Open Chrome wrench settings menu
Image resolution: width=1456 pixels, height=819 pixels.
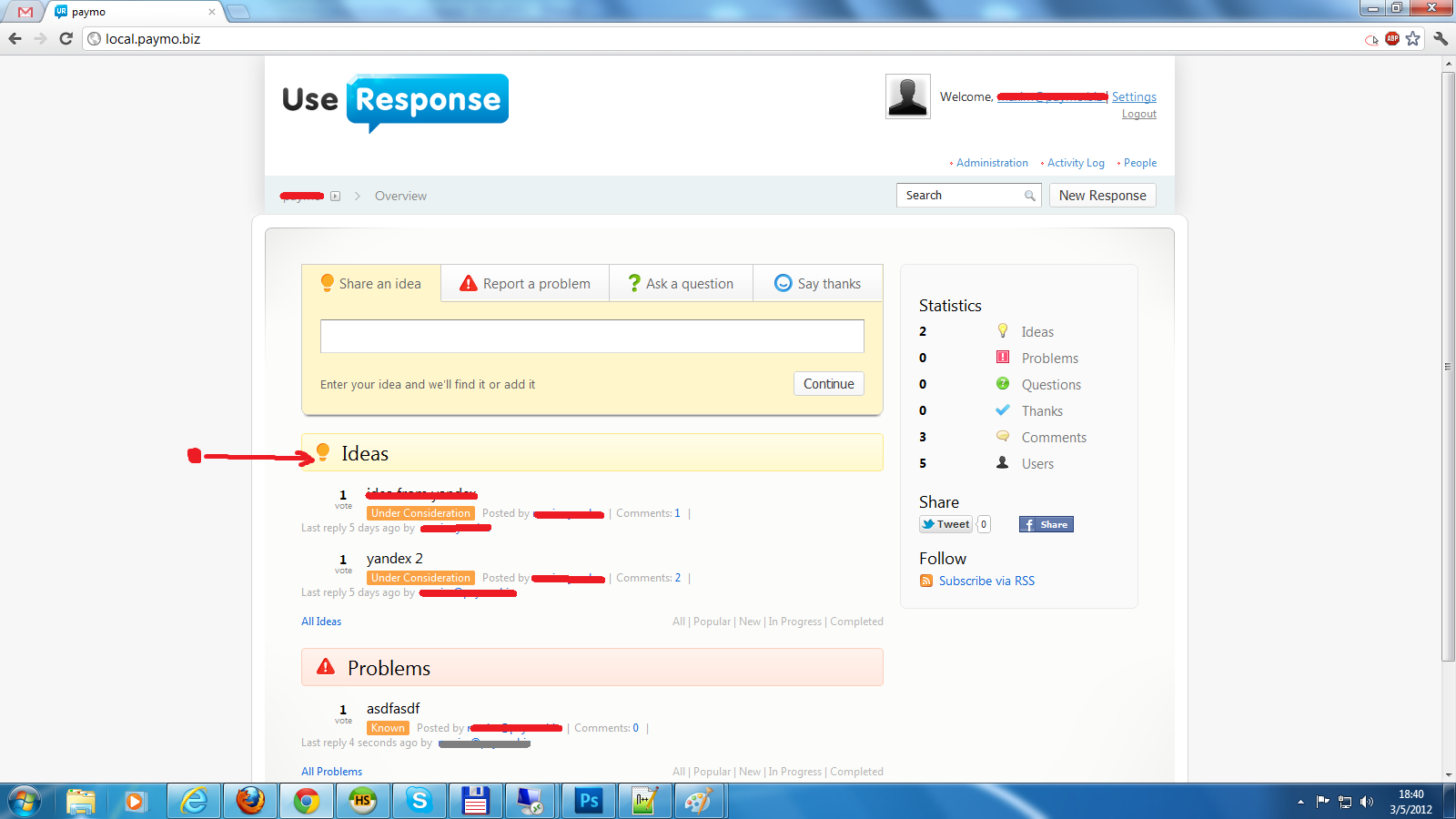pyautogui.click(x=1440, y=38)
